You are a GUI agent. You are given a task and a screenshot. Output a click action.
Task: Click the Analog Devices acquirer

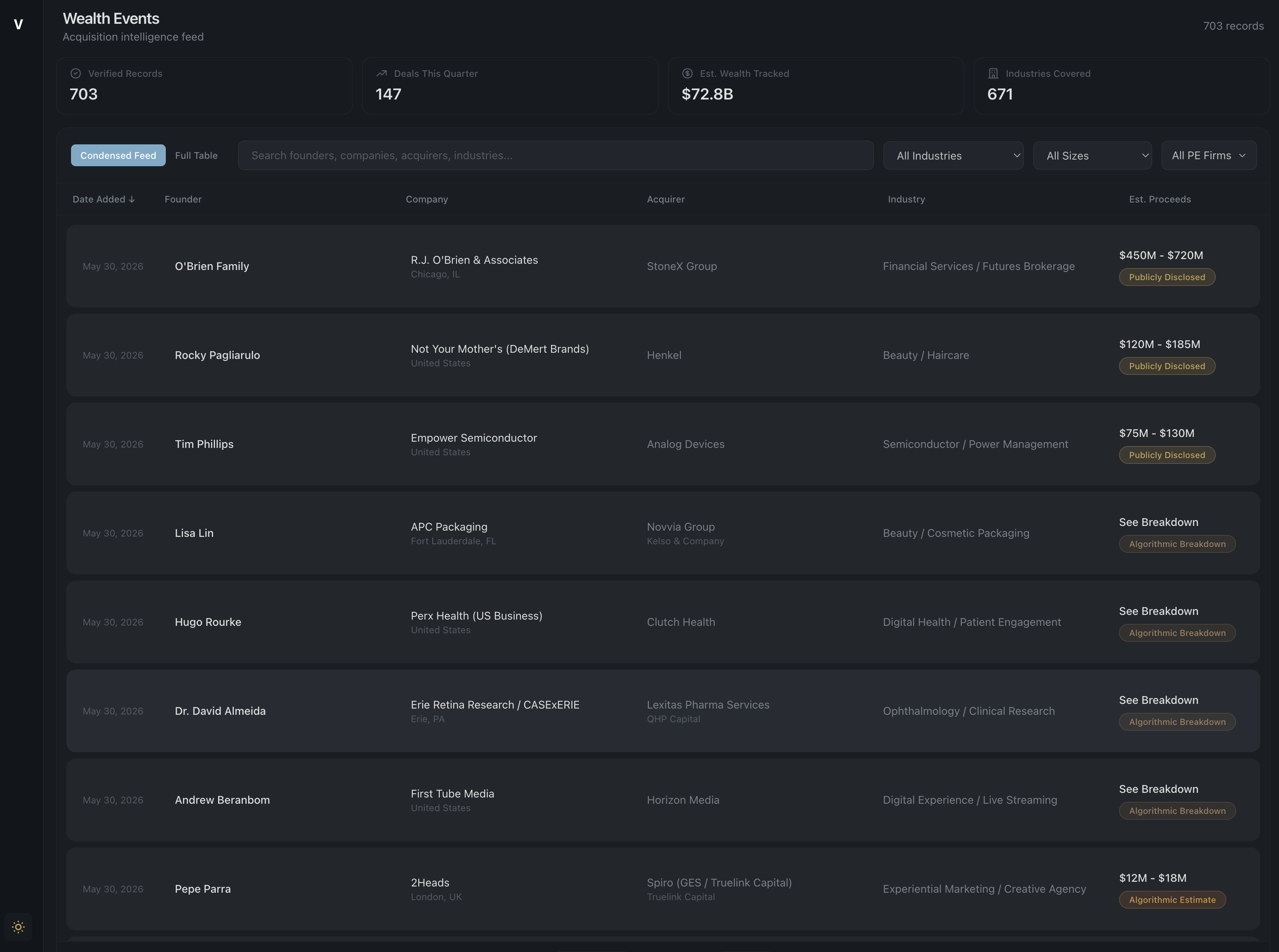pos(686,444)
